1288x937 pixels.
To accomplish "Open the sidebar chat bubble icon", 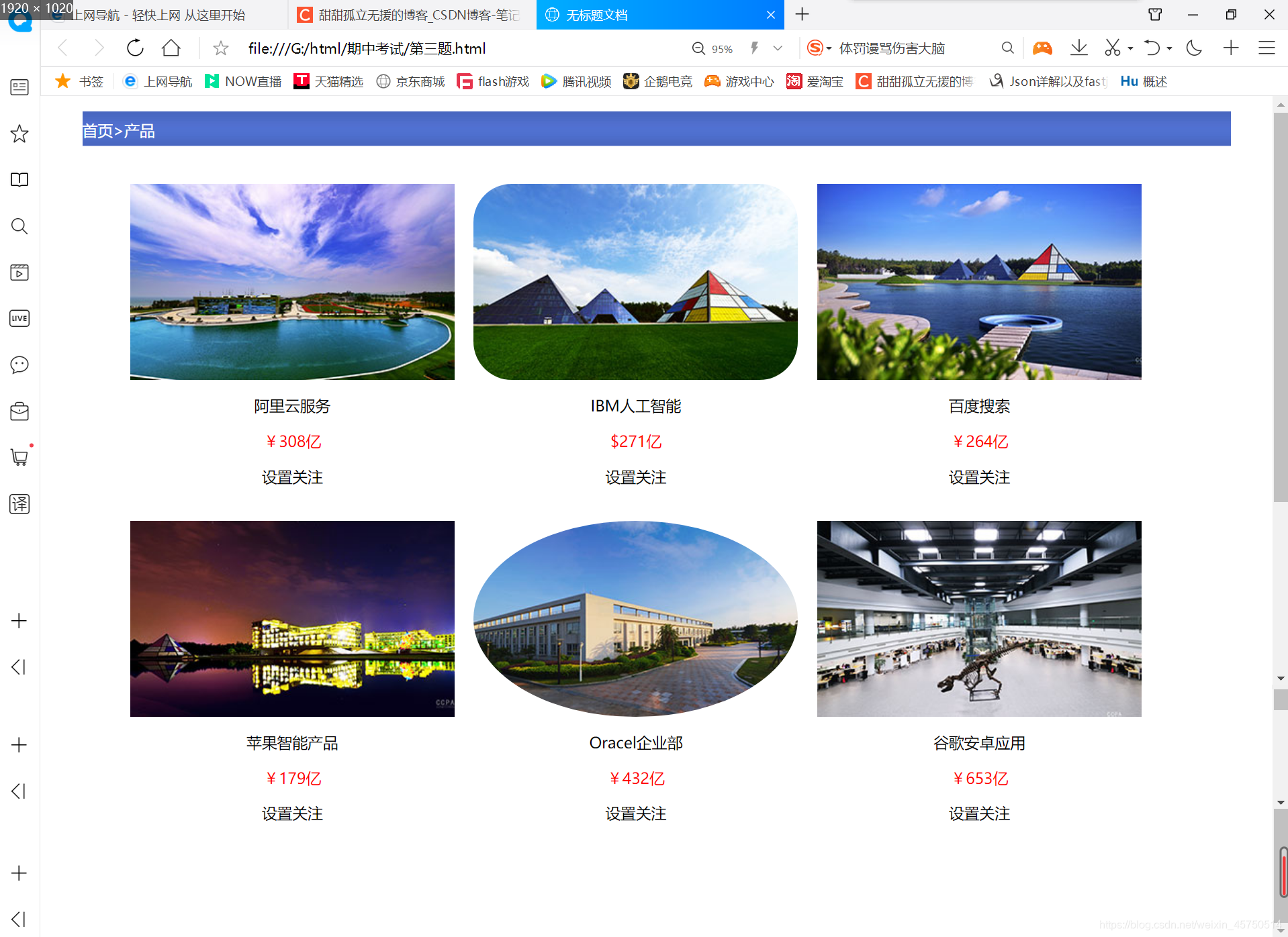I will pos(19,364).
